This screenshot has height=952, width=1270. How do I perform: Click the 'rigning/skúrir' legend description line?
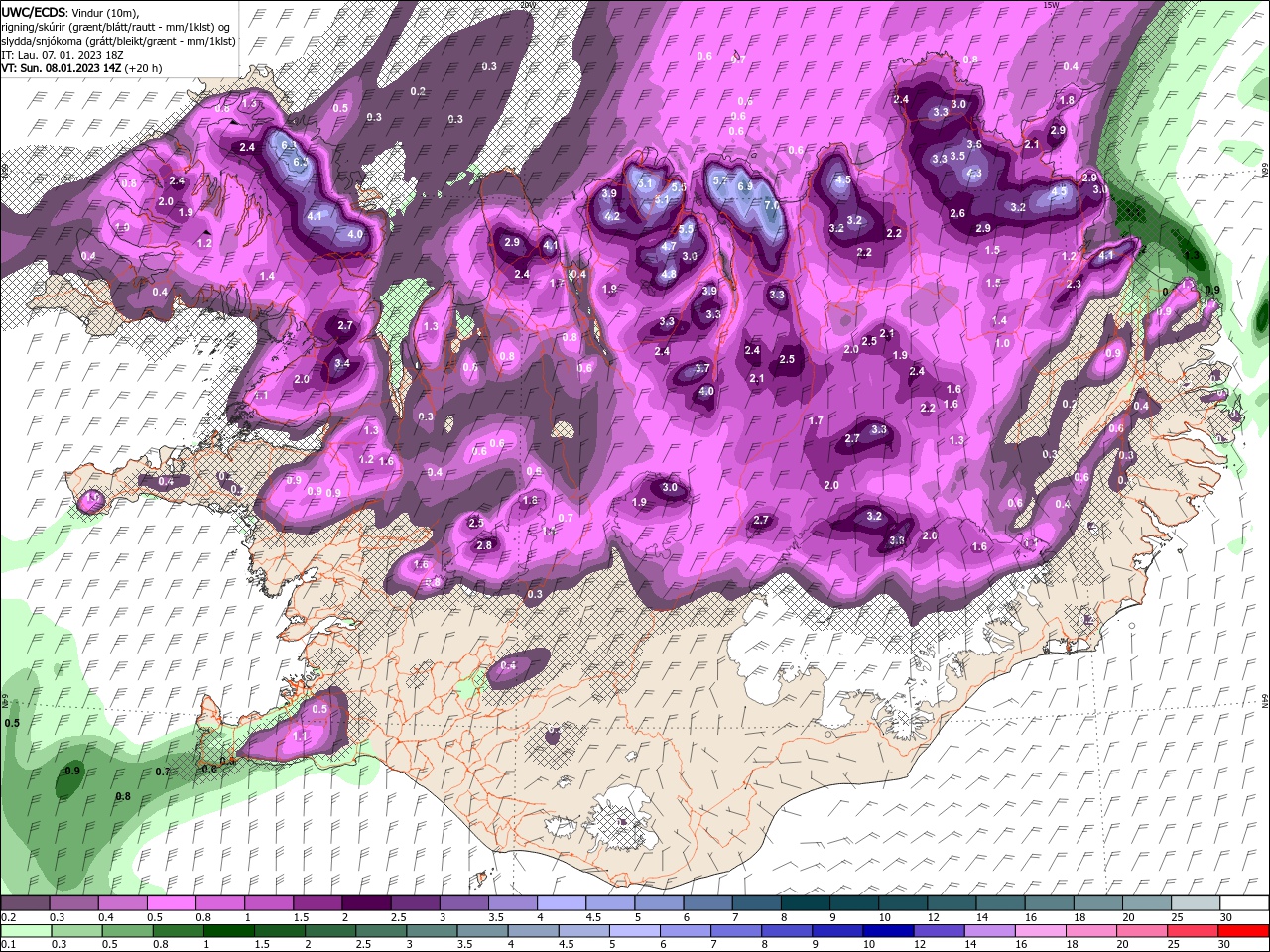point(116,26)
